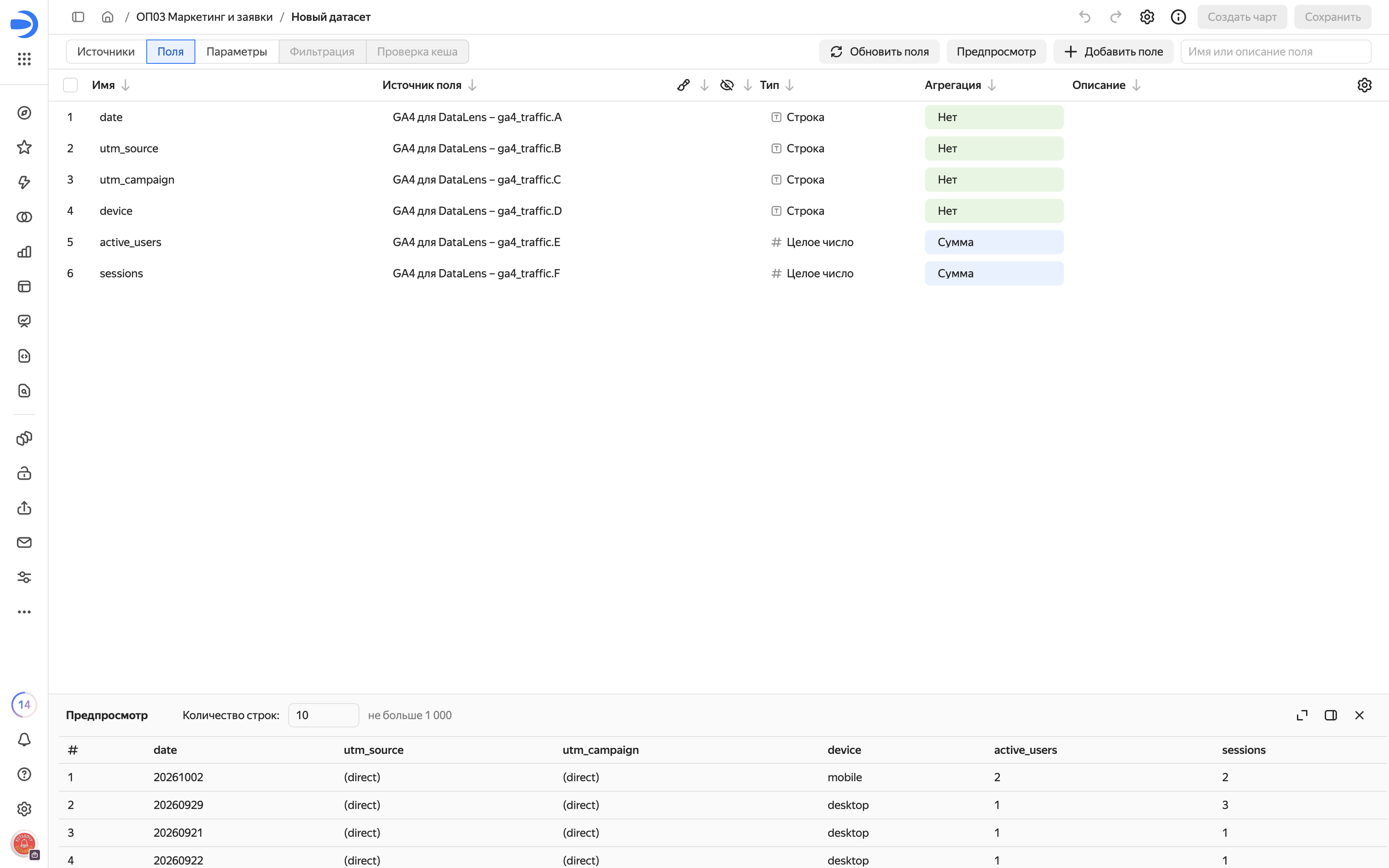
Task: Open the help question mark icon
Action: coord(24,774)
